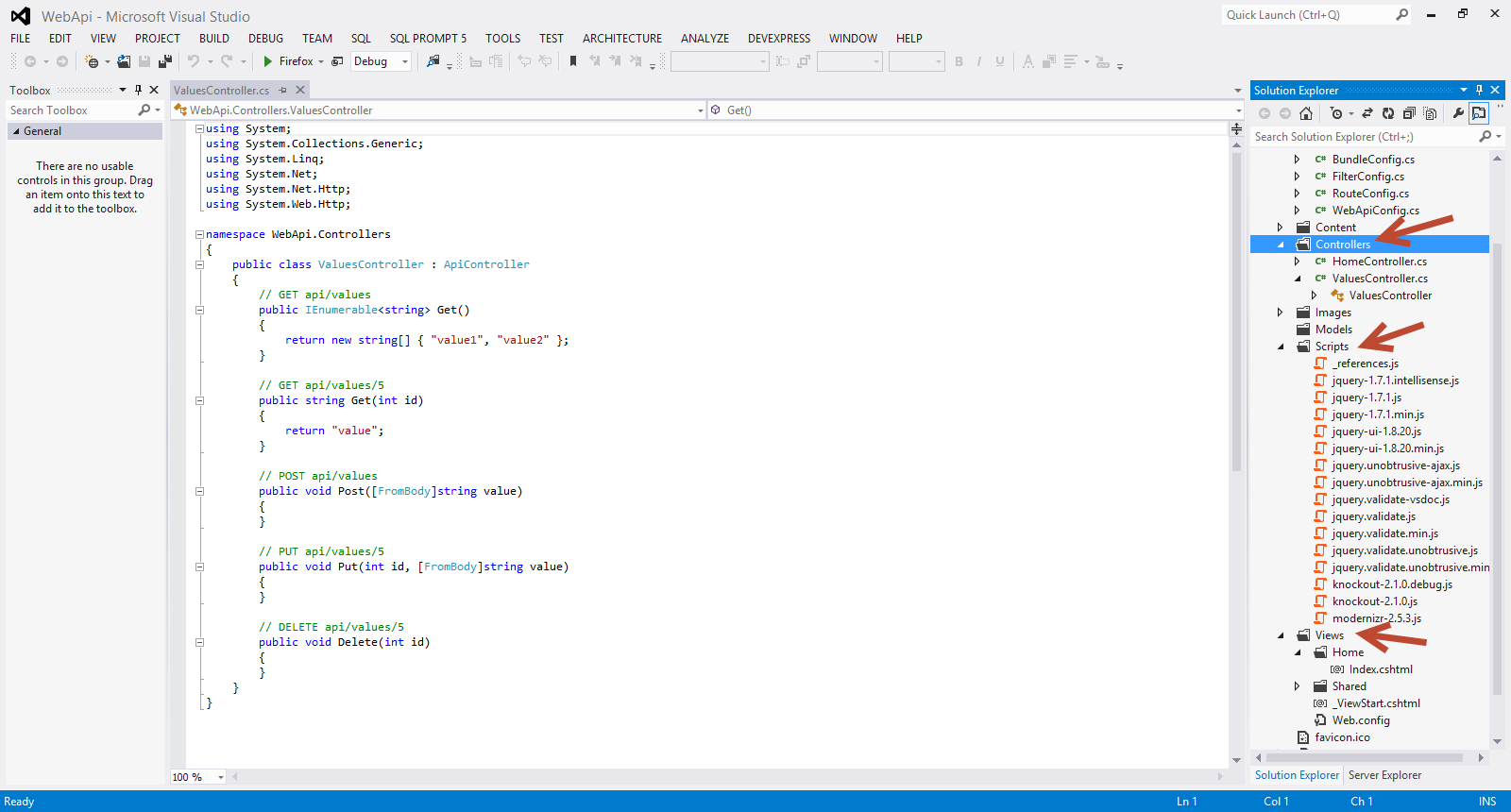Select Web.config under Views

coord(1361,720)
